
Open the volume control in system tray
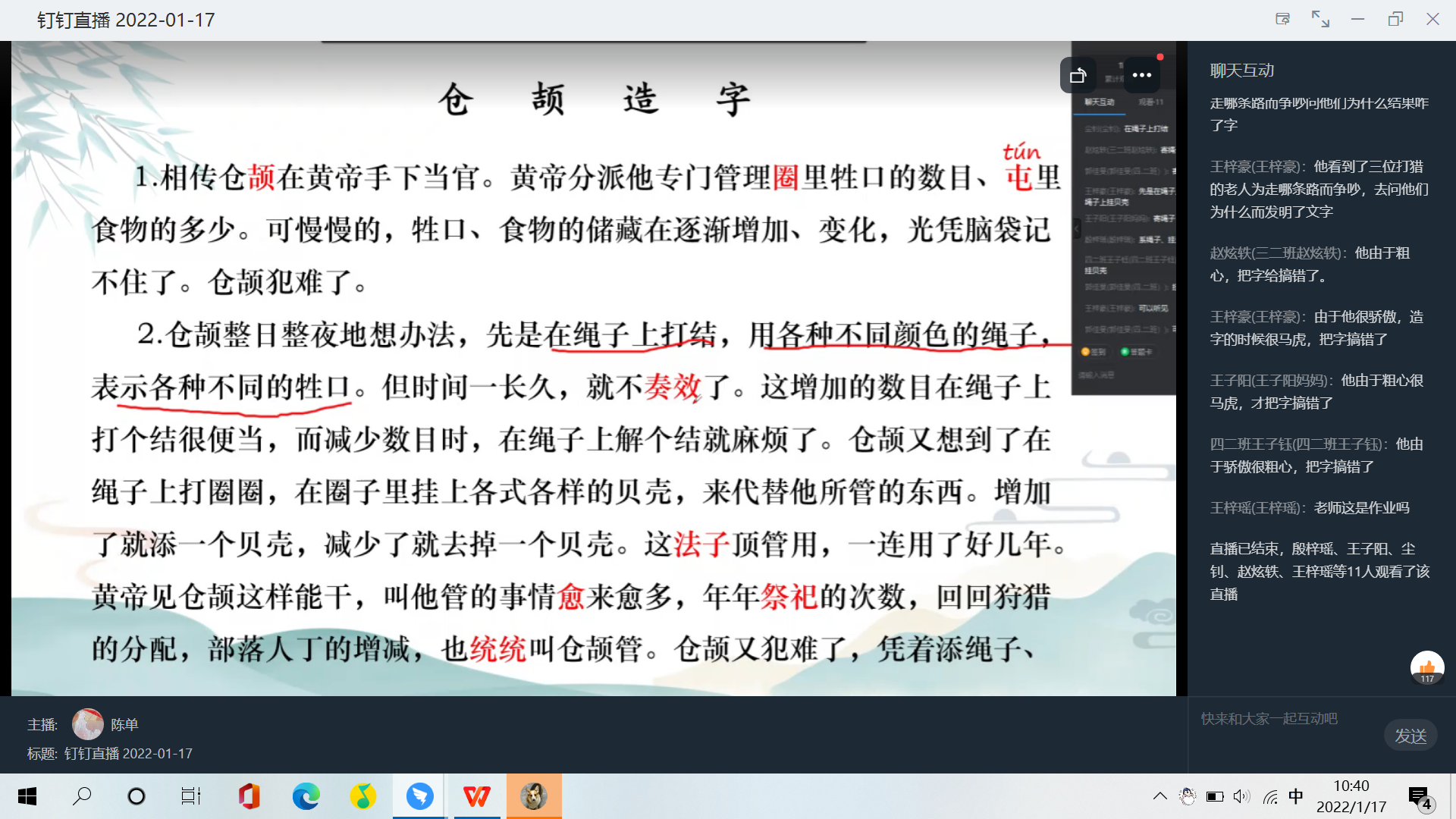tap(1241, 796)
